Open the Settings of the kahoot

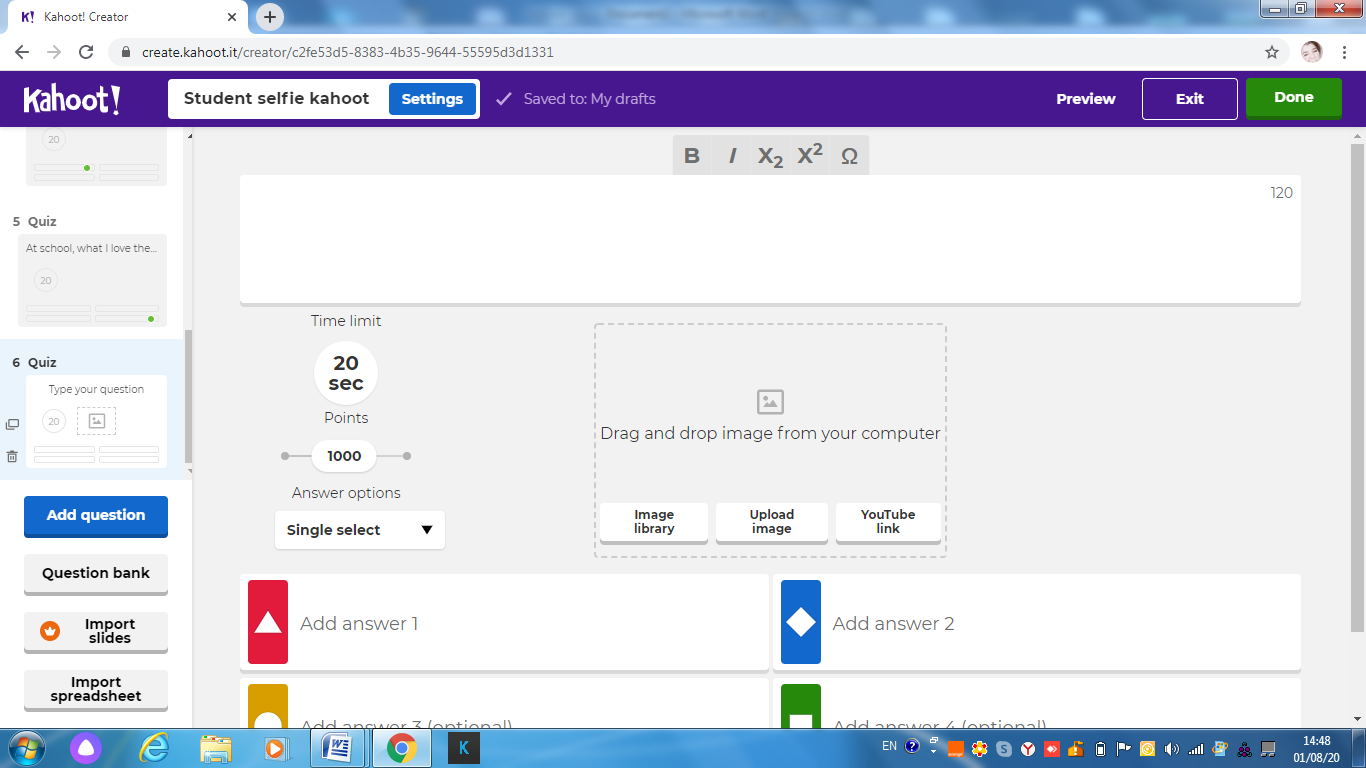pos(432,99)
